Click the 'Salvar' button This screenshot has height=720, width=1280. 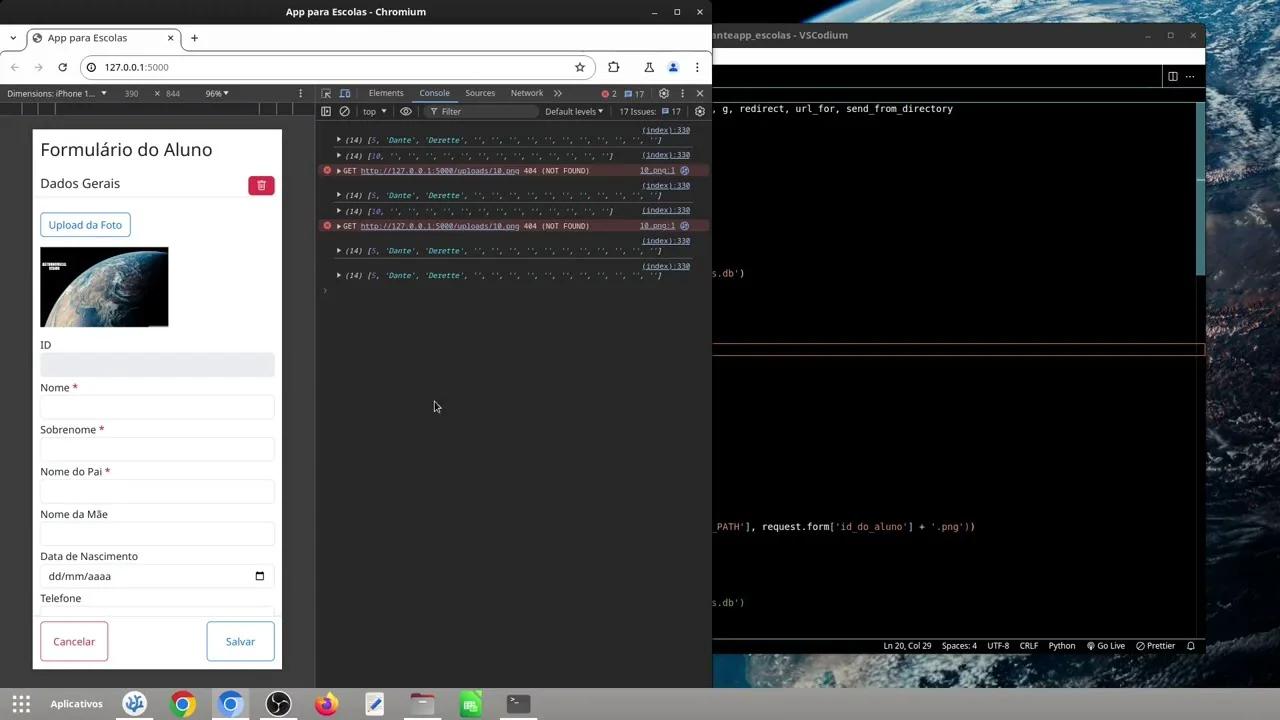pos(240,641)
